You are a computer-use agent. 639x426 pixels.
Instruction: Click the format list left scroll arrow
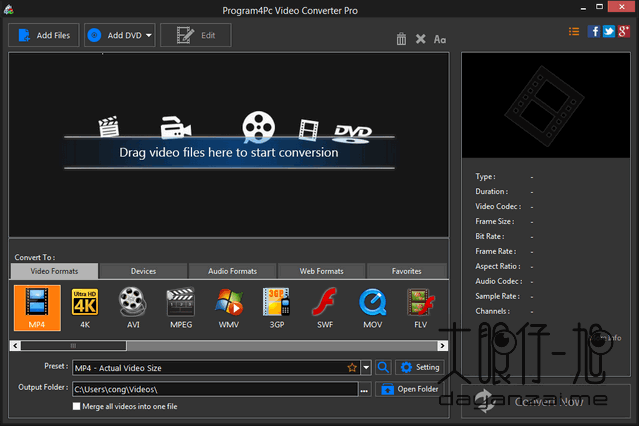point(15,346)
